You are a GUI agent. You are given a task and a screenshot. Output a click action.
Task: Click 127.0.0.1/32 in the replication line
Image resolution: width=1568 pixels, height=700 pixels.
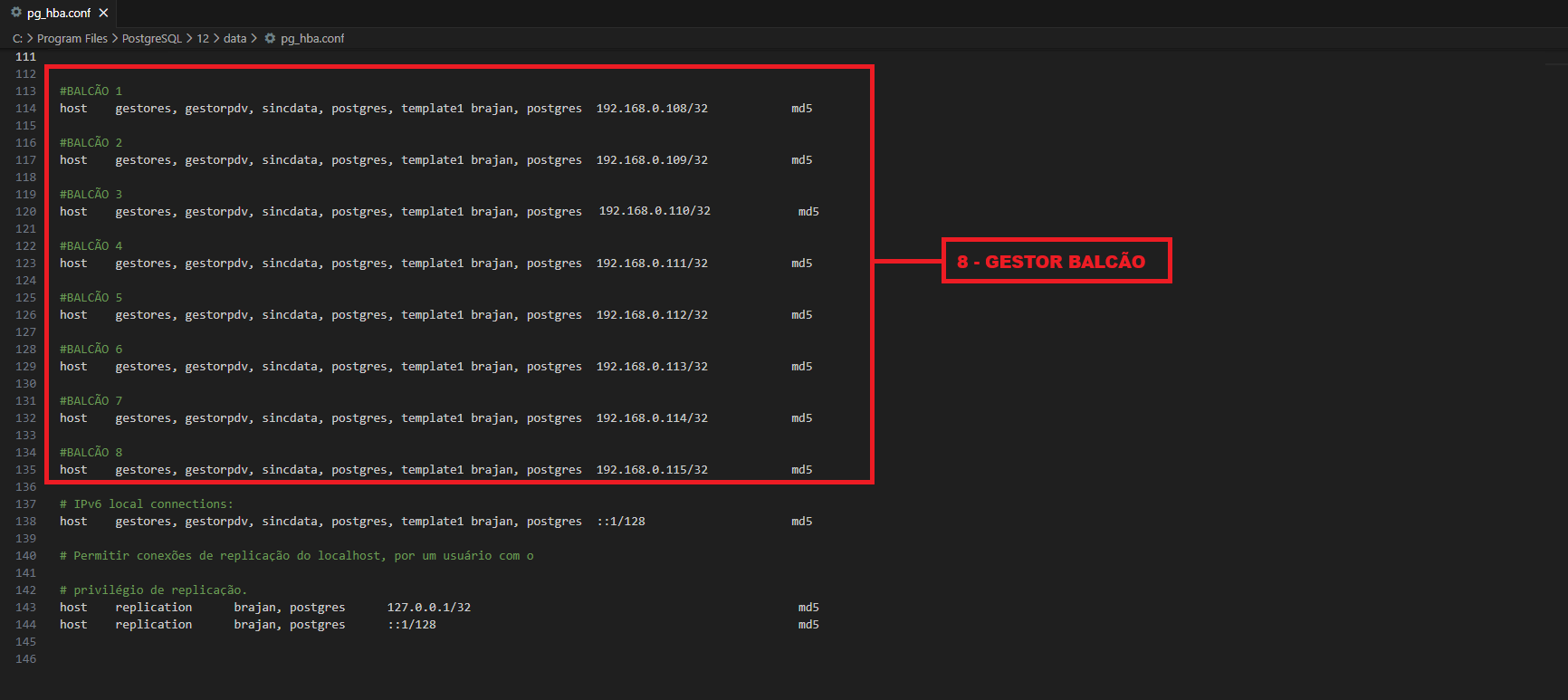pyautogui.click(x=429, y=607)
